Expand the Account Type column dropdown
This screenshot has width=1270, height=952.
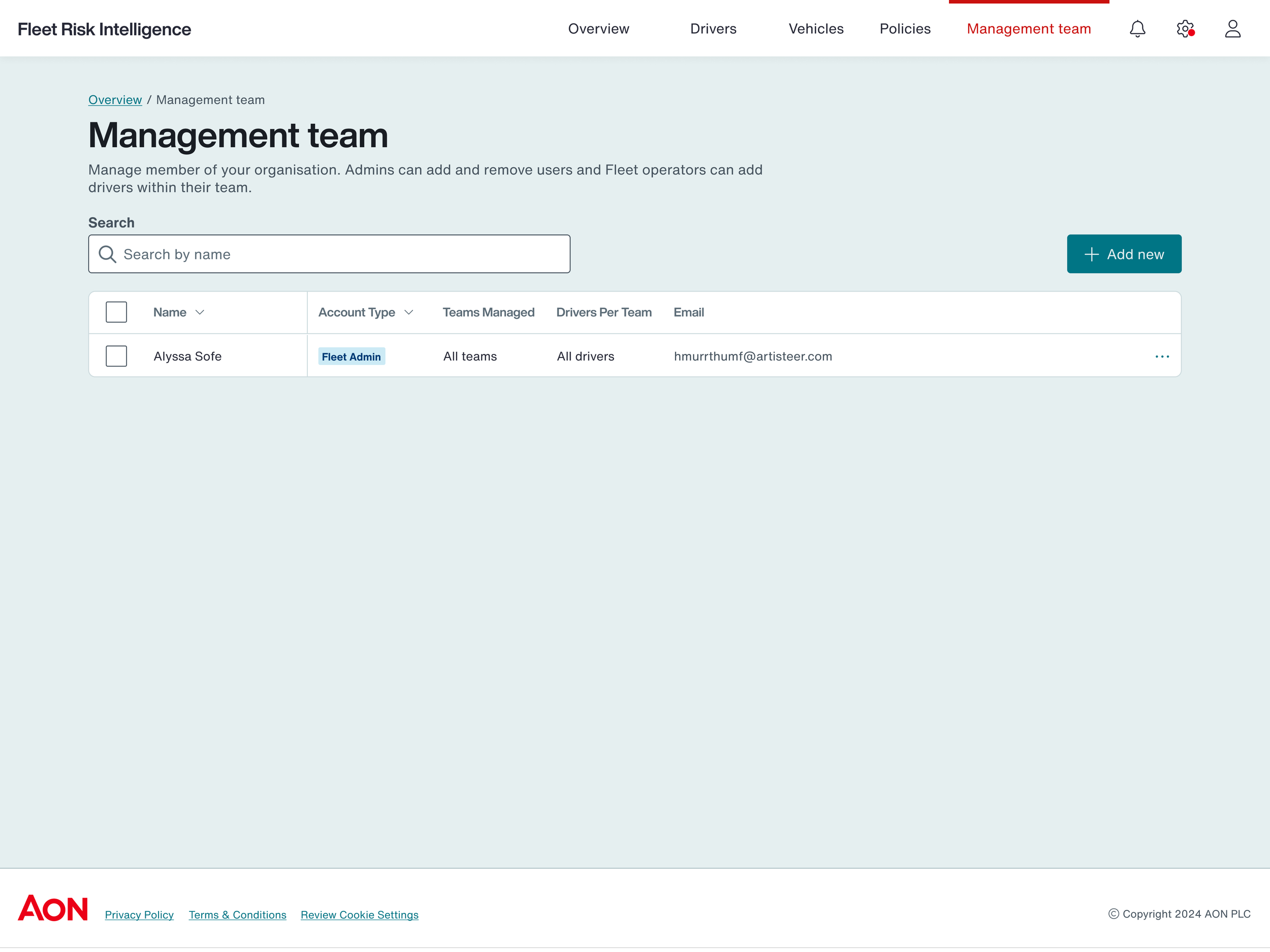tap(409, 312)
